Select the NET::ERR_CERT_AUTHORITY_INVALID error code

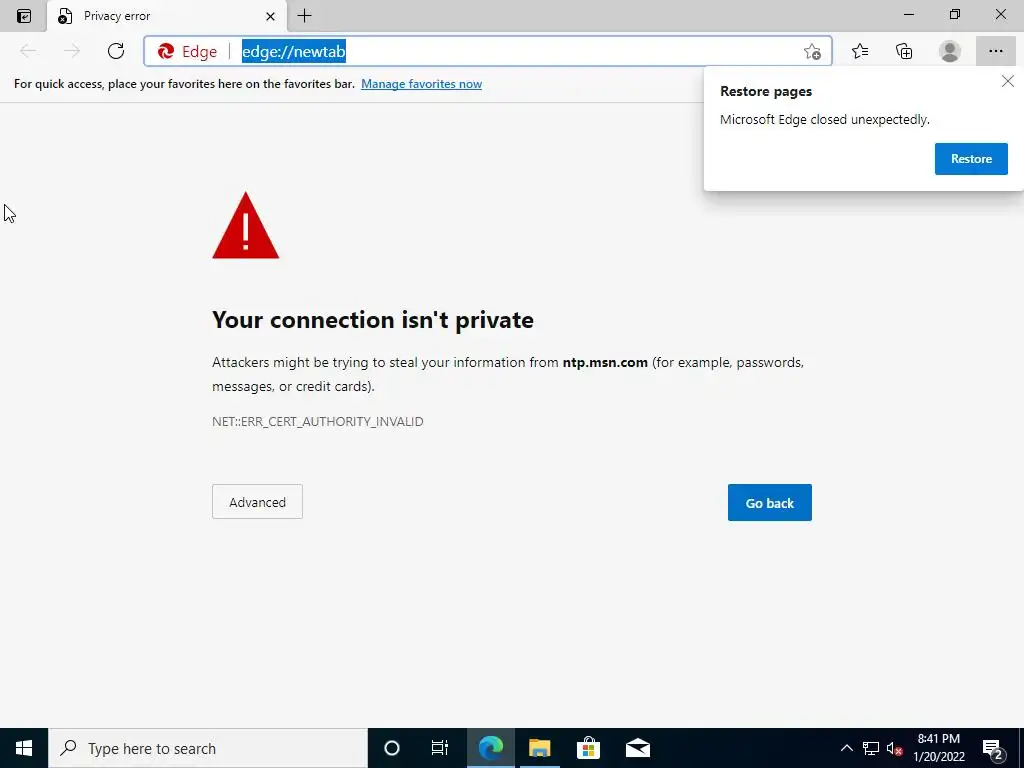click(318, 421)
